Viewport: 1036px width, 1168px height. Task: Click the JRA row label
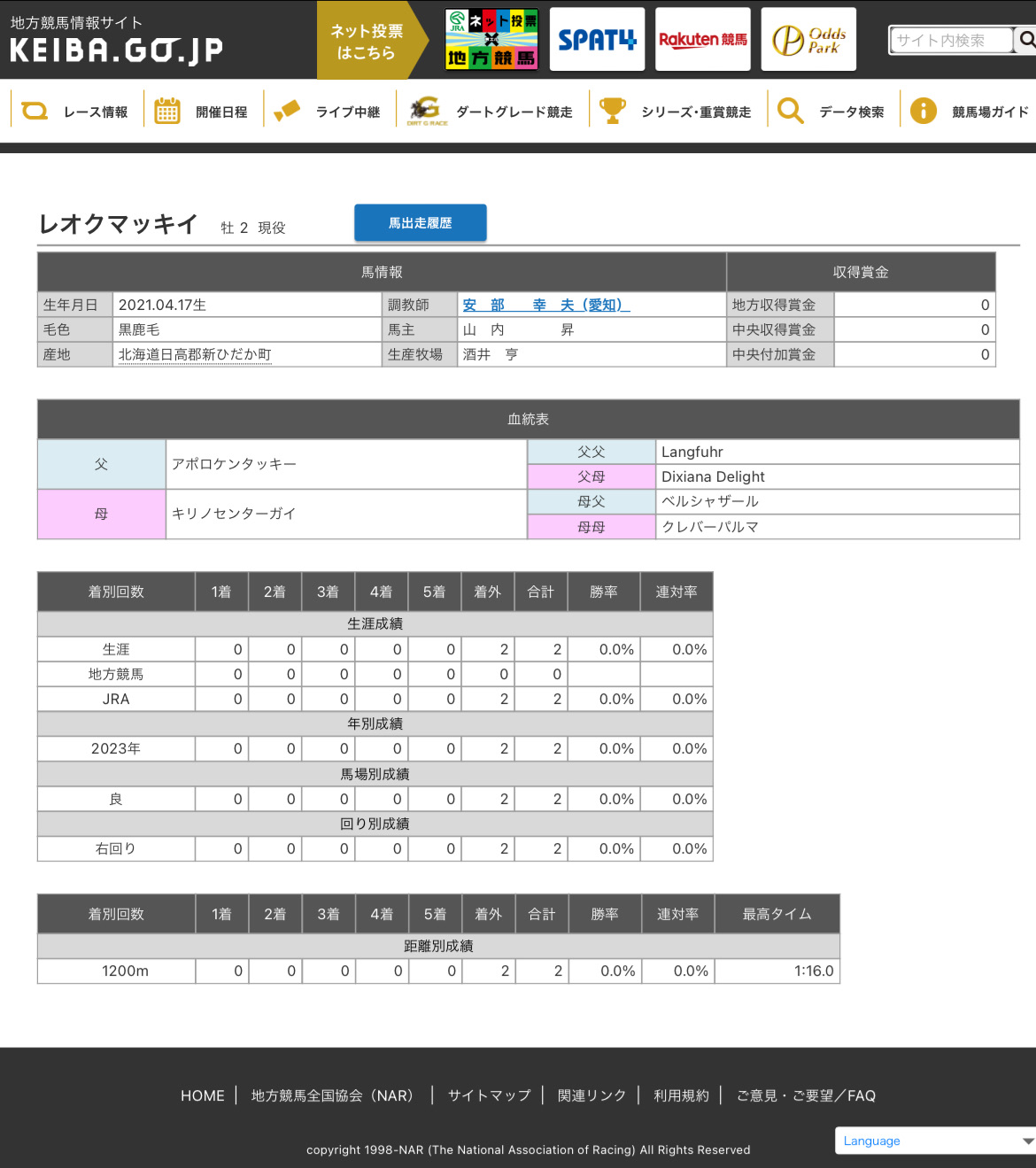(x=116, y=699)
